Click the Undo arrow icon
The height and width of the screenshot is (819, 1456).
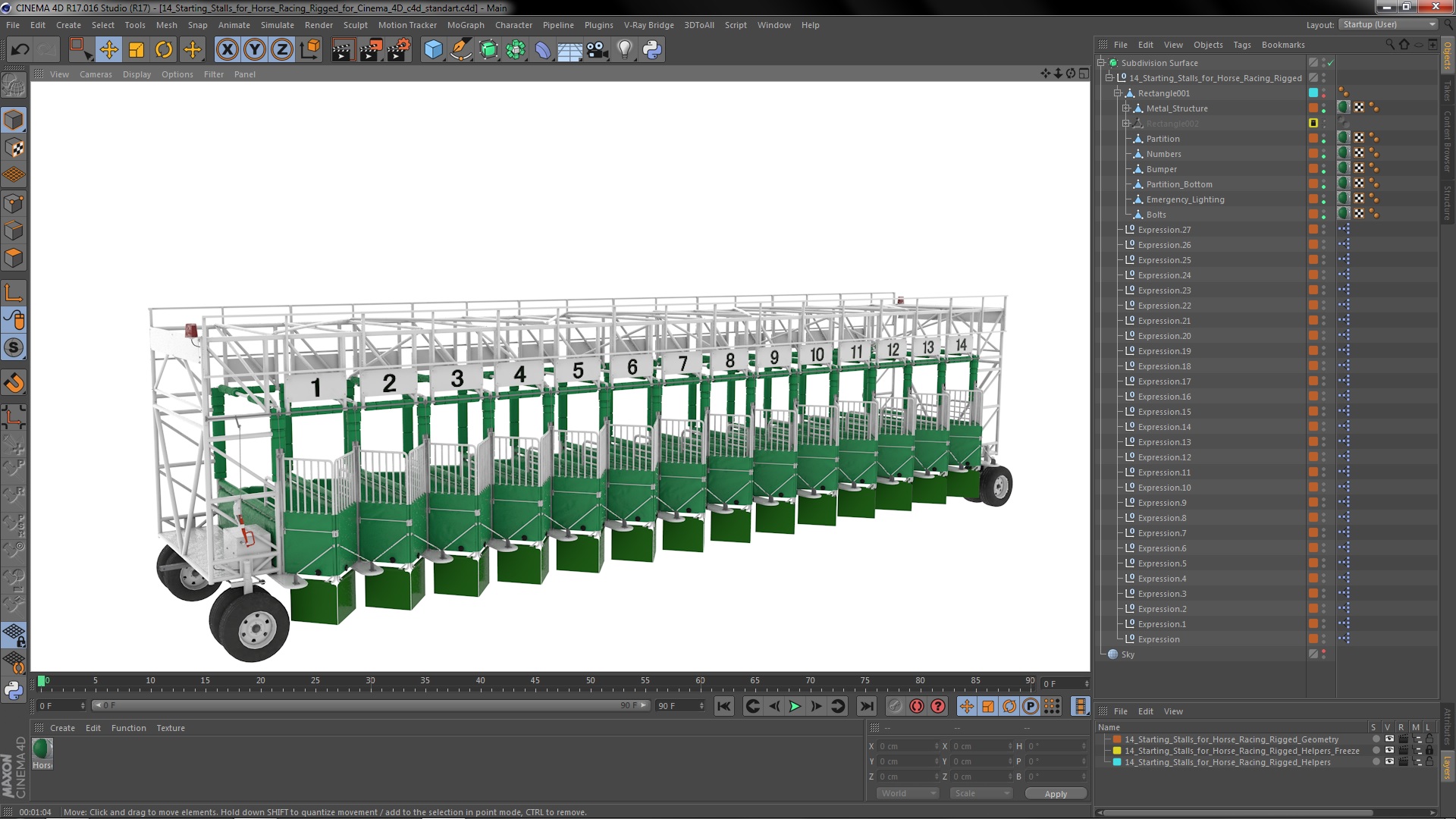(x=20, y=50)
